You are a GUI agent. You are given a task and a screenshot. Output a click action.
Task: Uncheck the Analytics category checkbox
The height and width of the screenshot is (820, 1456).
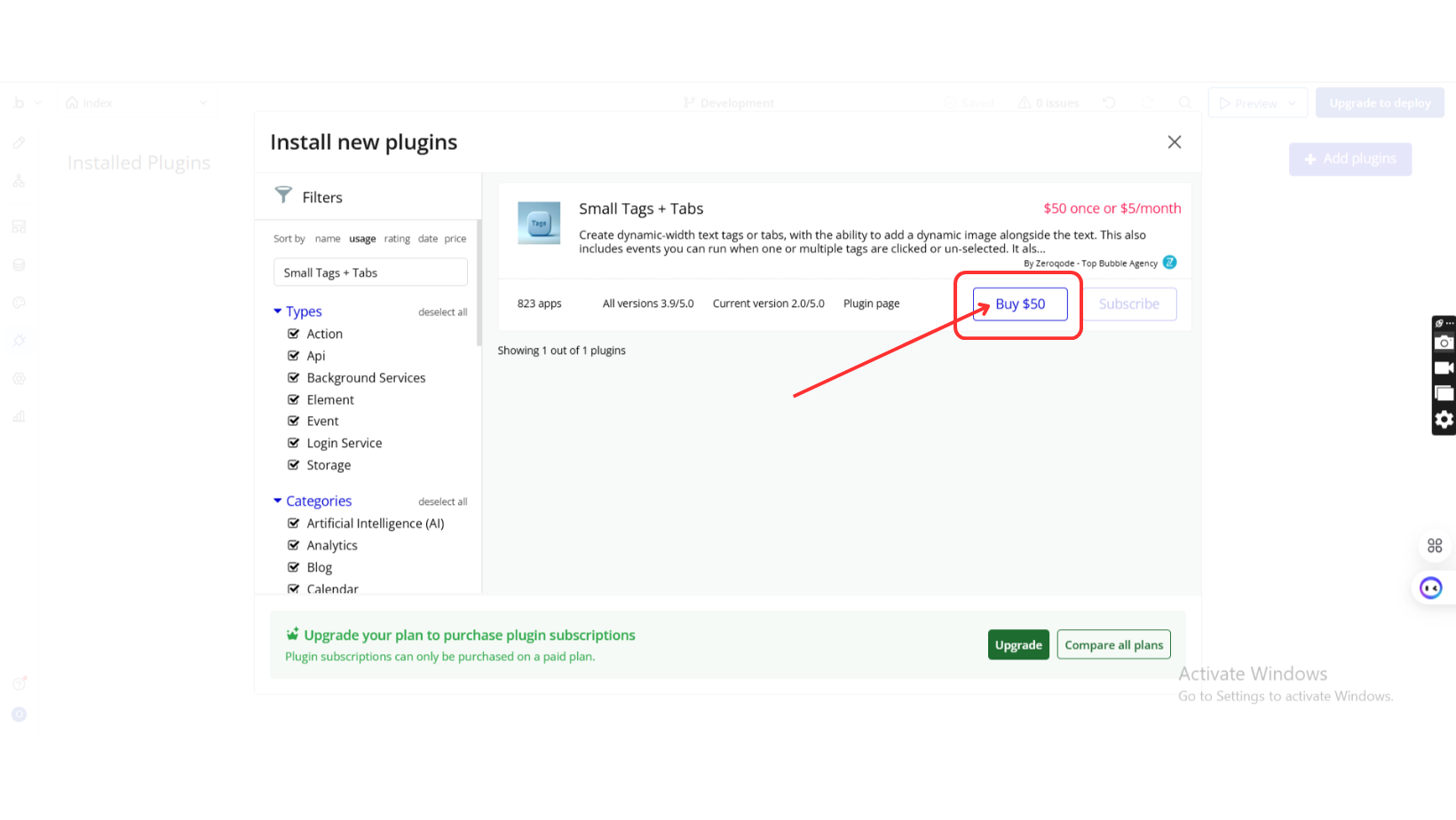294,545
